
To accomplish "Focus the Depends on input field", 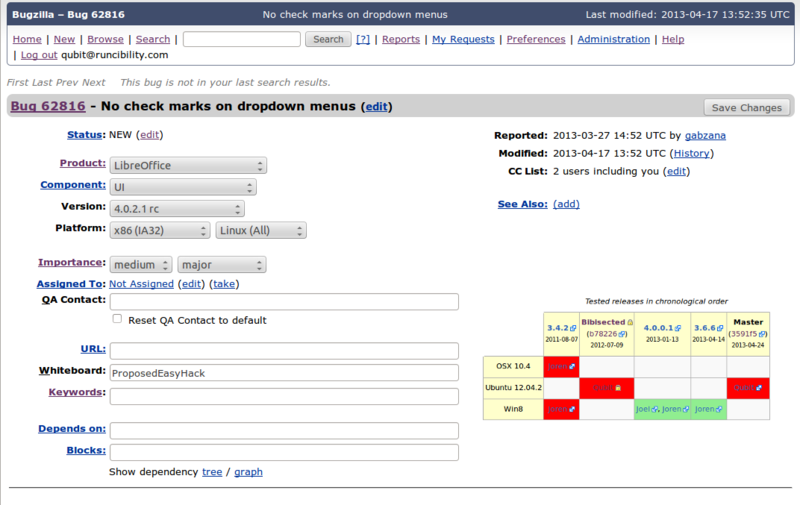I will [284, 431].
